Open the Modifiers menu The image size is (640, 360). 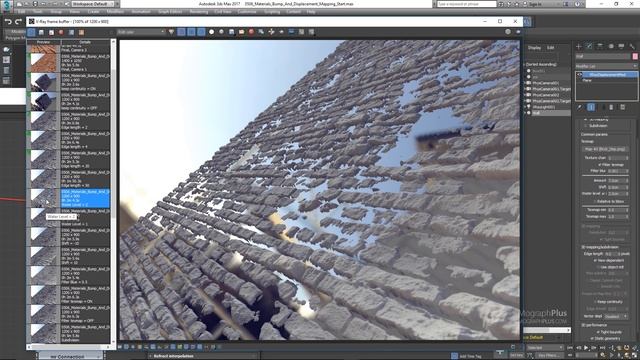tap(116, 12)
